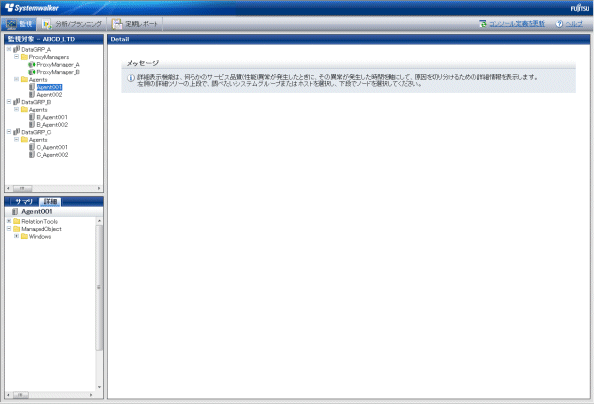Open the 定期レポート tab

(x=134, y=24)
